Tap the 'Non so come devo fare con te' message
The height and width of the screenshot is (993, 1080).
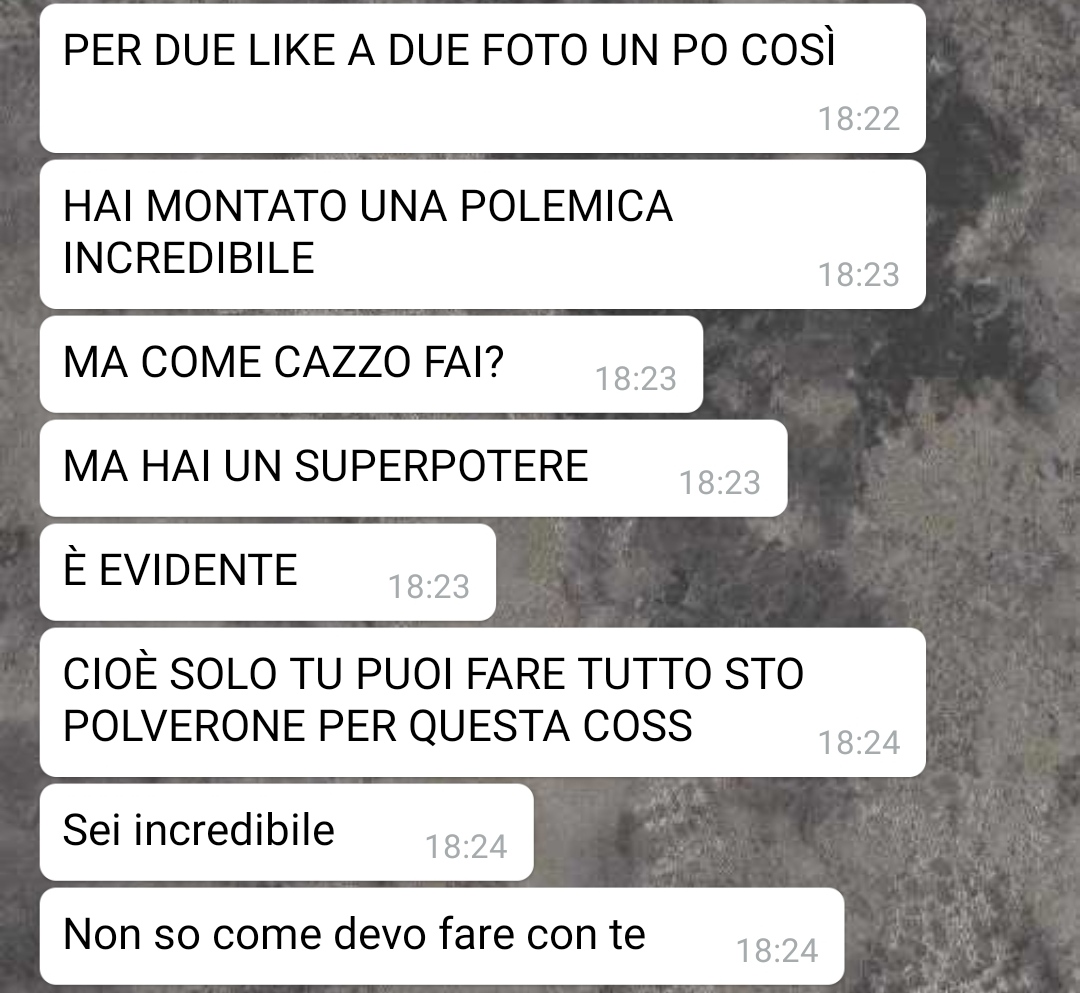pyautogui.click(x=442, y=936)
